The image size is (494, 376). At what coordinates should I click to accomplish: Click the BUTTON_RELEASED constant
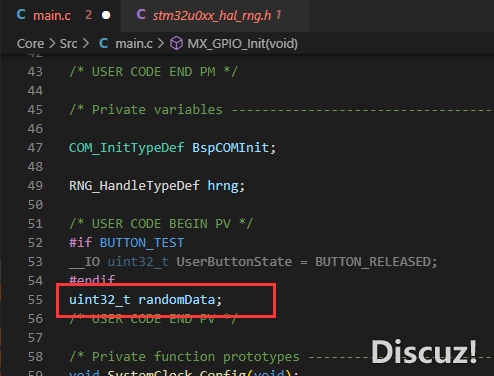point(373,262)
